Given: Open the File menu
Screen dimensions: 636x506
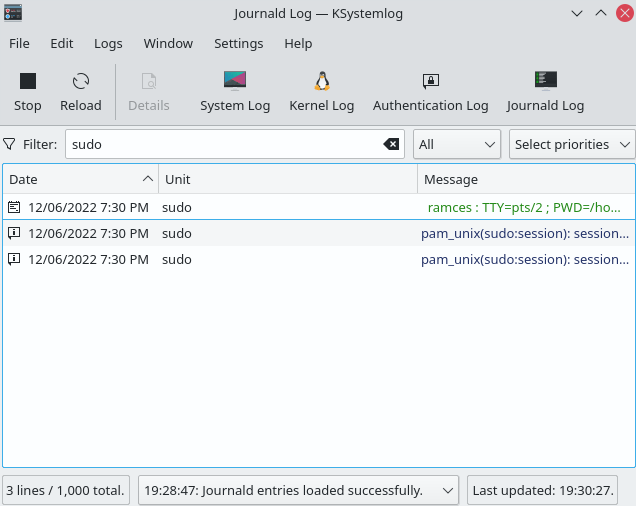Looking at the screenshot, I should [19, 43].
